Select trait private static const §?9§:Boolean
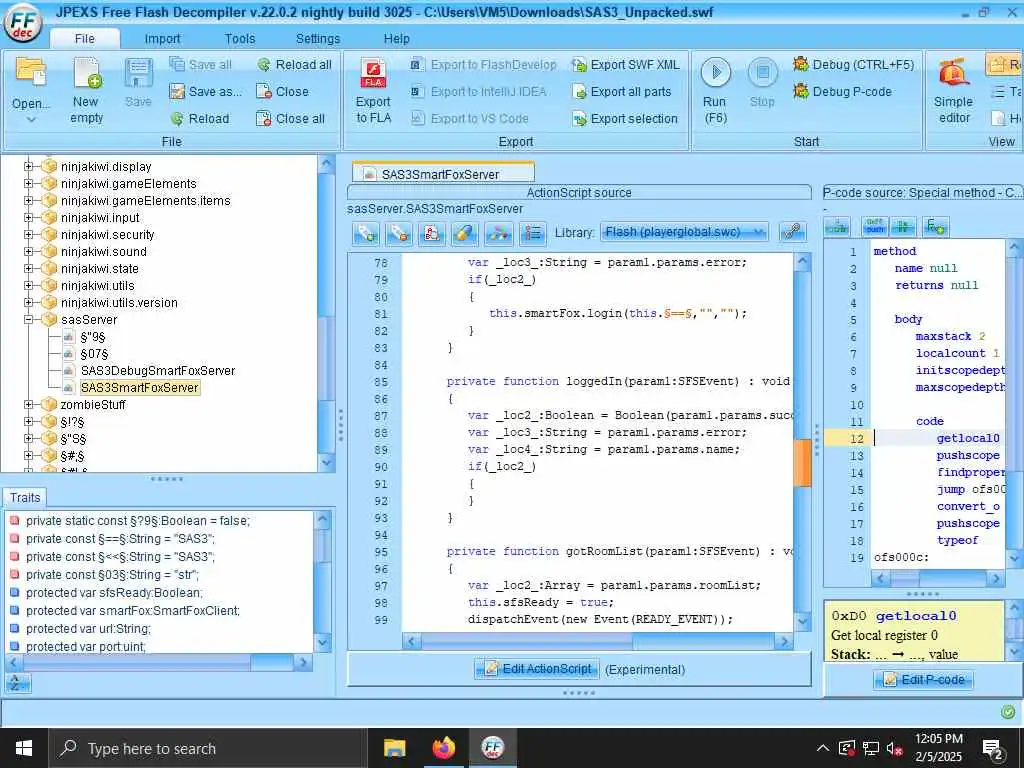1024x768 pixels. coord(138,521)
